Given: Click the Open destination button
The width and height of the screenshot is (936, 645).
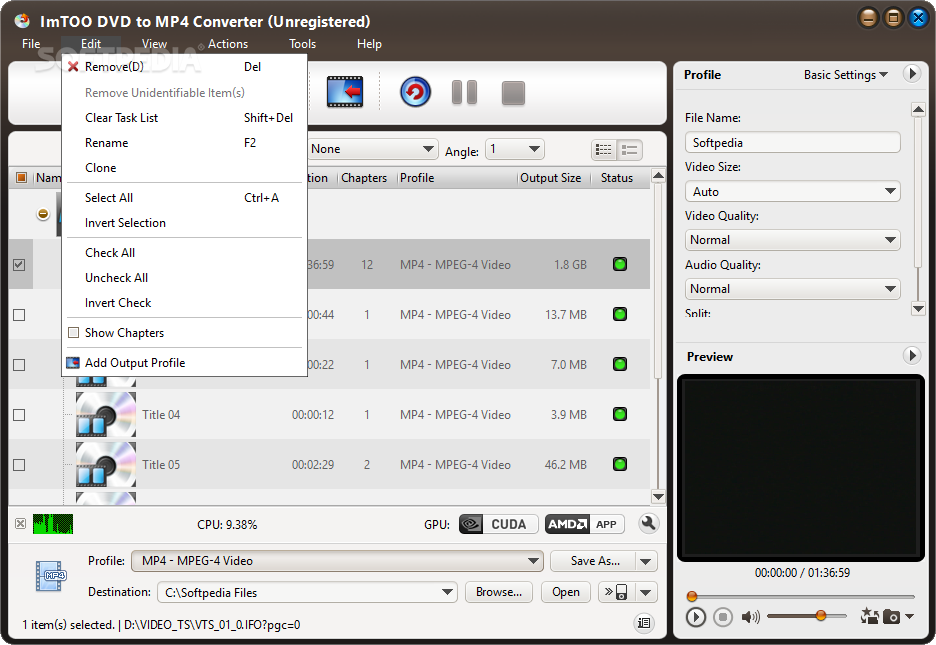Looking at the screenshot, I should pos(565,592).
